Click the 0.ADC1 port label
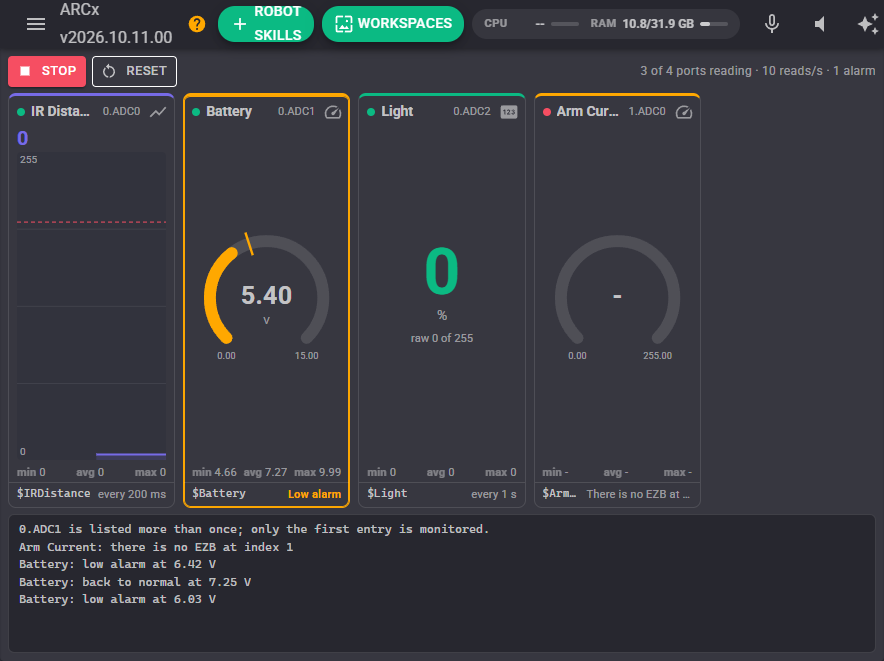Viewport: 884px width, 661px height. (x=296, y=112)
